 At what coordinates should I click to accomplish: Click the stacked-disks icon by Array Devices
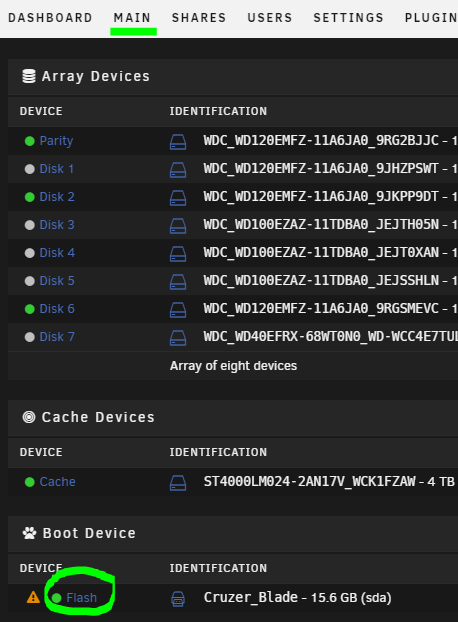click(x=29, y=76)
